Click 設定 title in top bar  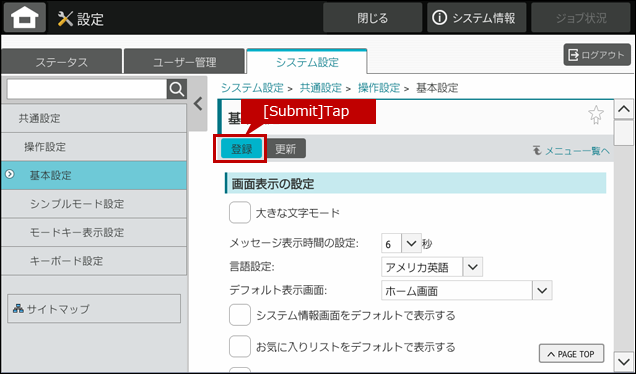pyautogui.click(x=90, y=19)
